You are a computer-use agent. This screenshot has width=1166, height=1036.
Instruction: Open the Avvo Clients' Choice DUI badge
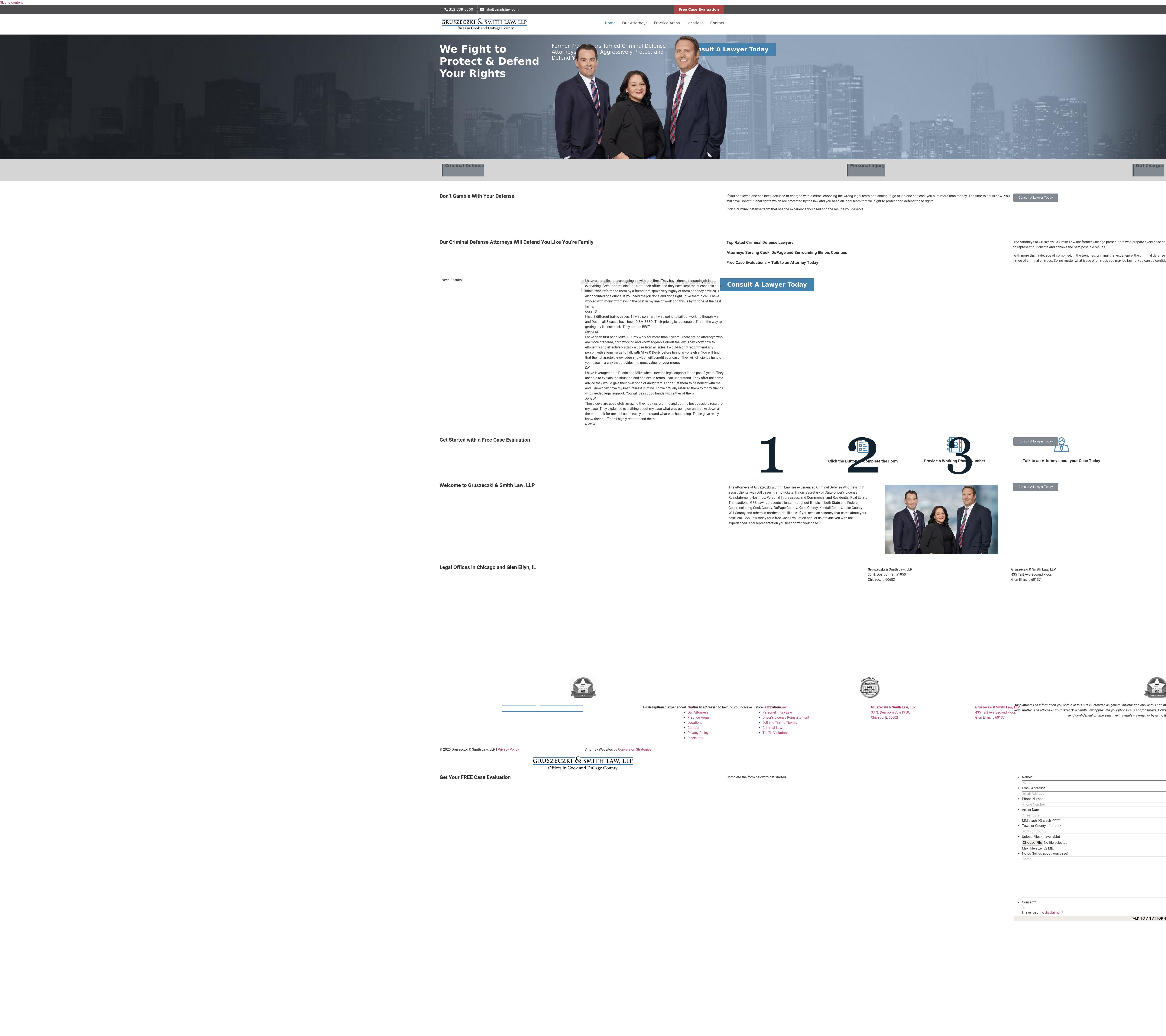click(583, 687)
